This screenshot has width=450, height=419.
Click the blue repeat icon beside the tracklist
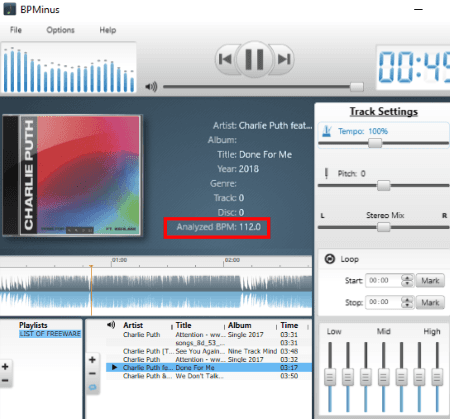[92, 387]
